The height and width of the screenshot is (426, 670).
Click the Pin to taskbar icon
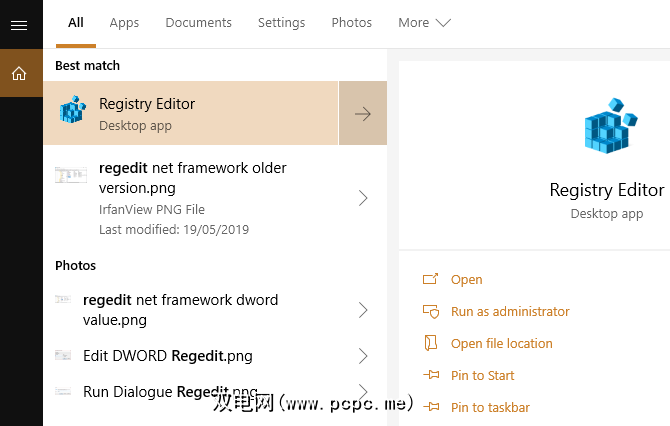click(431, 408)
